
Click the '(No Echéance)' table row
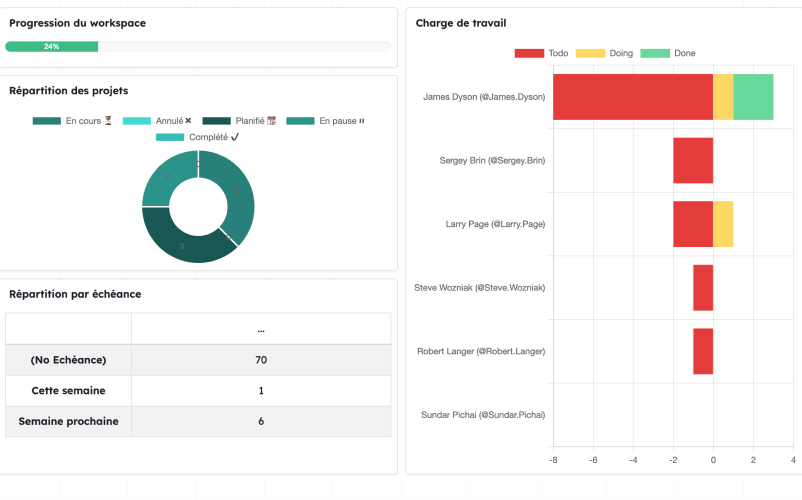(x=197, y=360)
